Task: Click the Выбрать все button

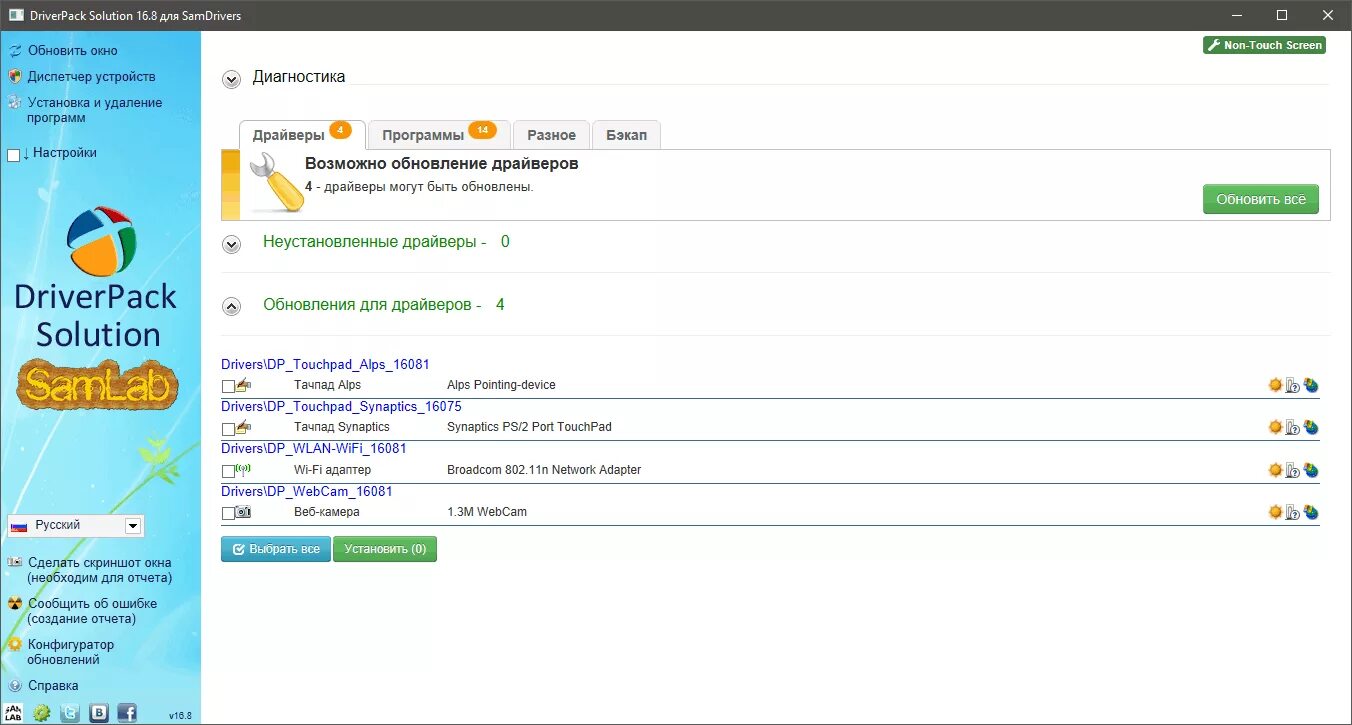Action: point(276,549)
